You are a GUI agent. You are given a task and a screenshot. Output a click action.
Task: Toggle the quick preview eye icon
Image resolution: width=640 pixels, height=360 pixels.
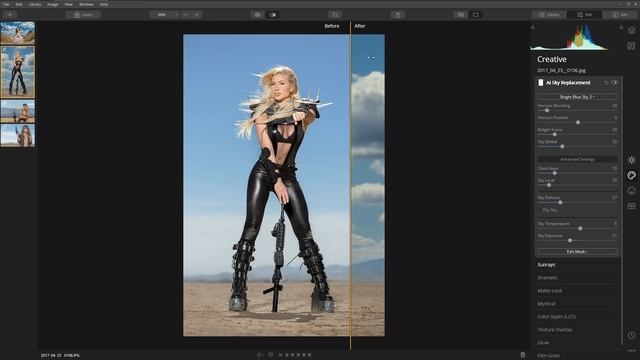(x=258, y=15)
